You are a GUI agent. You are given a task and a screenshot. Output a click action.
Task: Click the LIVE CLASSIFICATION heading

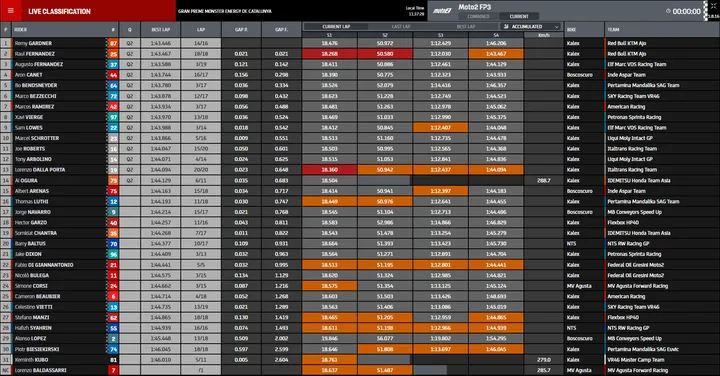pos(59,11)
